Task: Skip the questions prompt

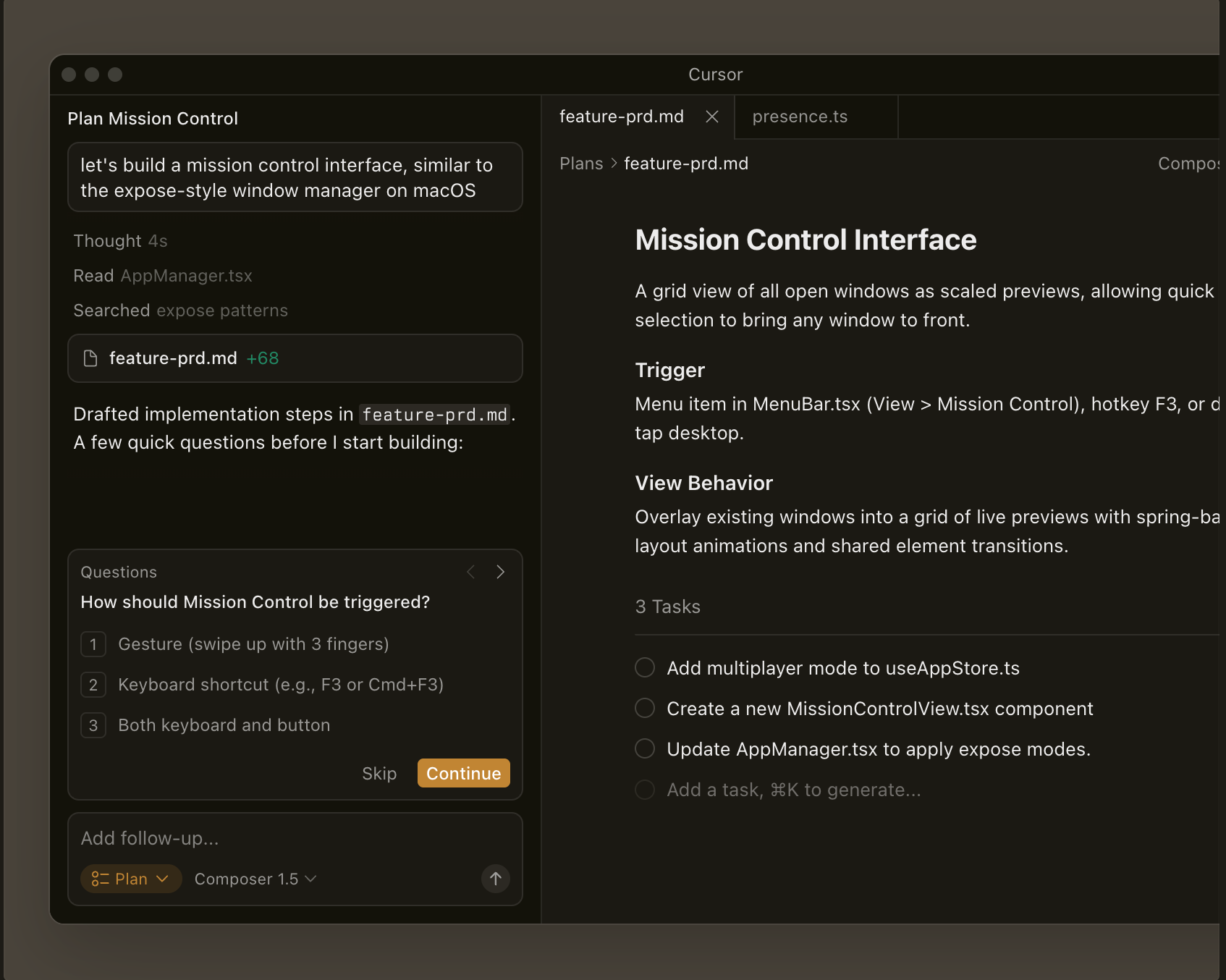Action: click(x=379, y=773)
